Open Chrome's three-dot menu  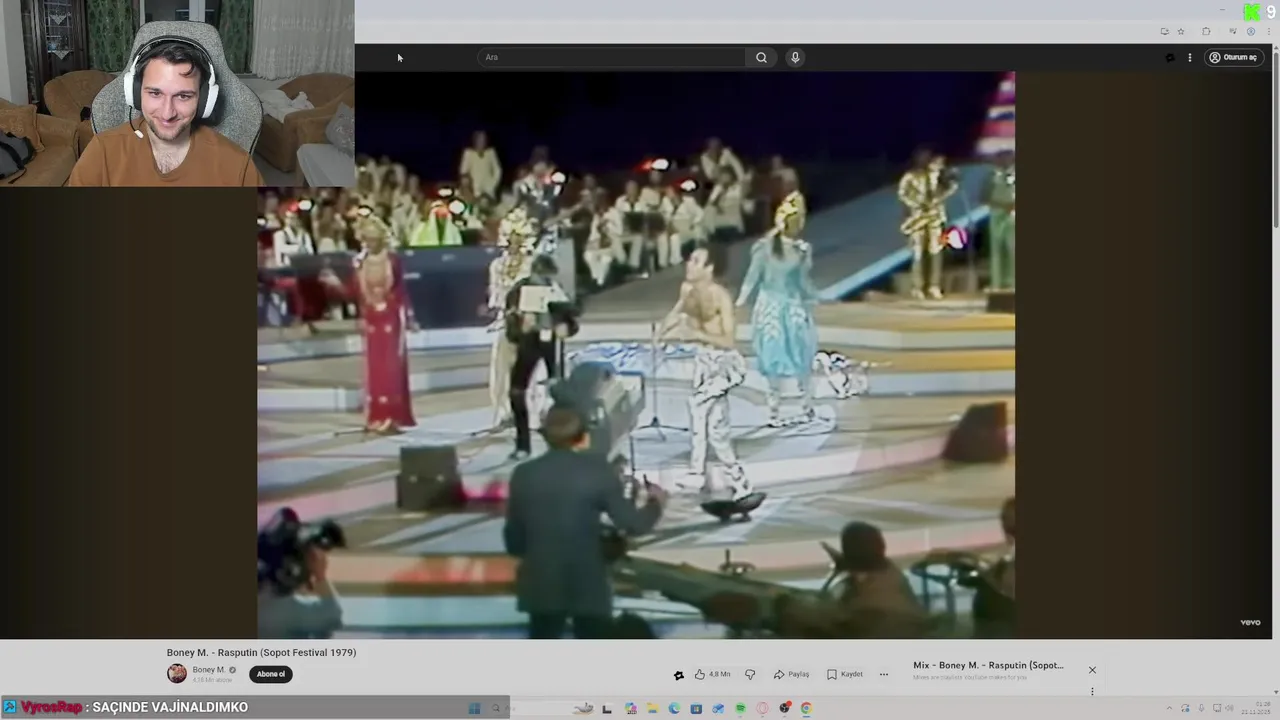point(1269,31)
